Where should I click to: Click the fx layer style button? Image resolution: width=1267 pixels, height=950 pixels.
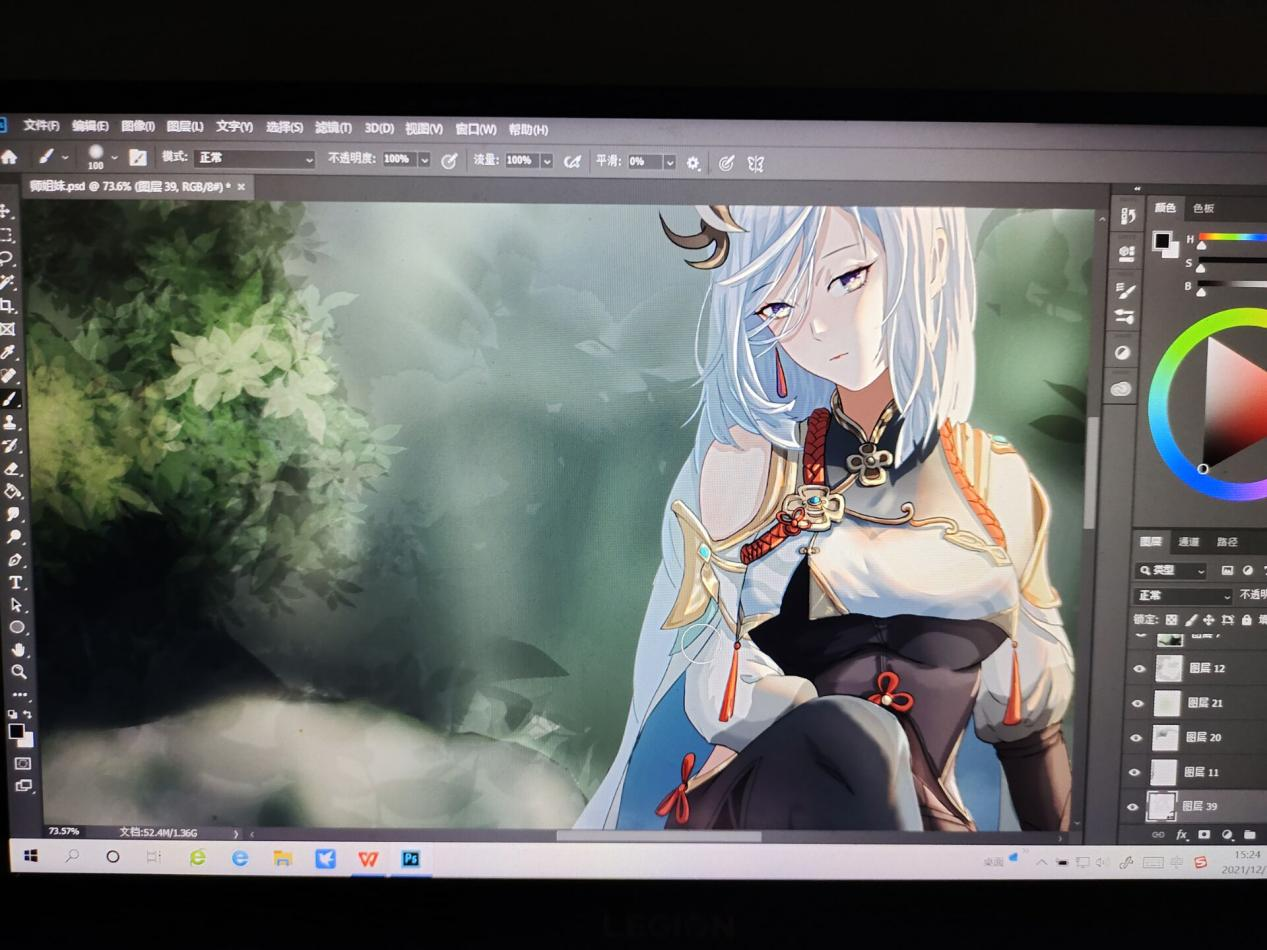pyautogui.click(x=1181, y=835)
